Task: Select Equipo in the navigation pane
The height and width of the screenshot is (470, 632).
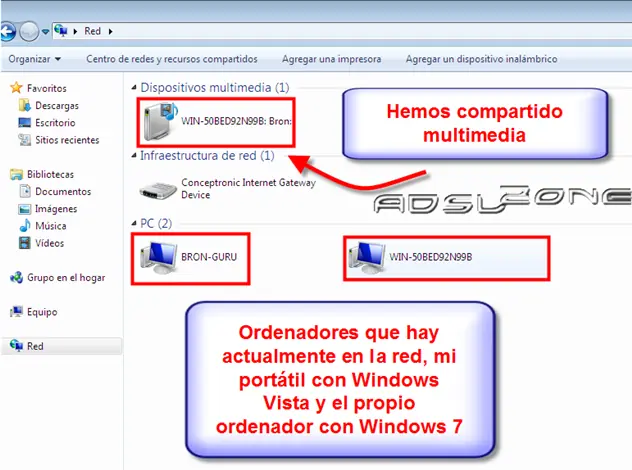Action: tap(42, 312)
